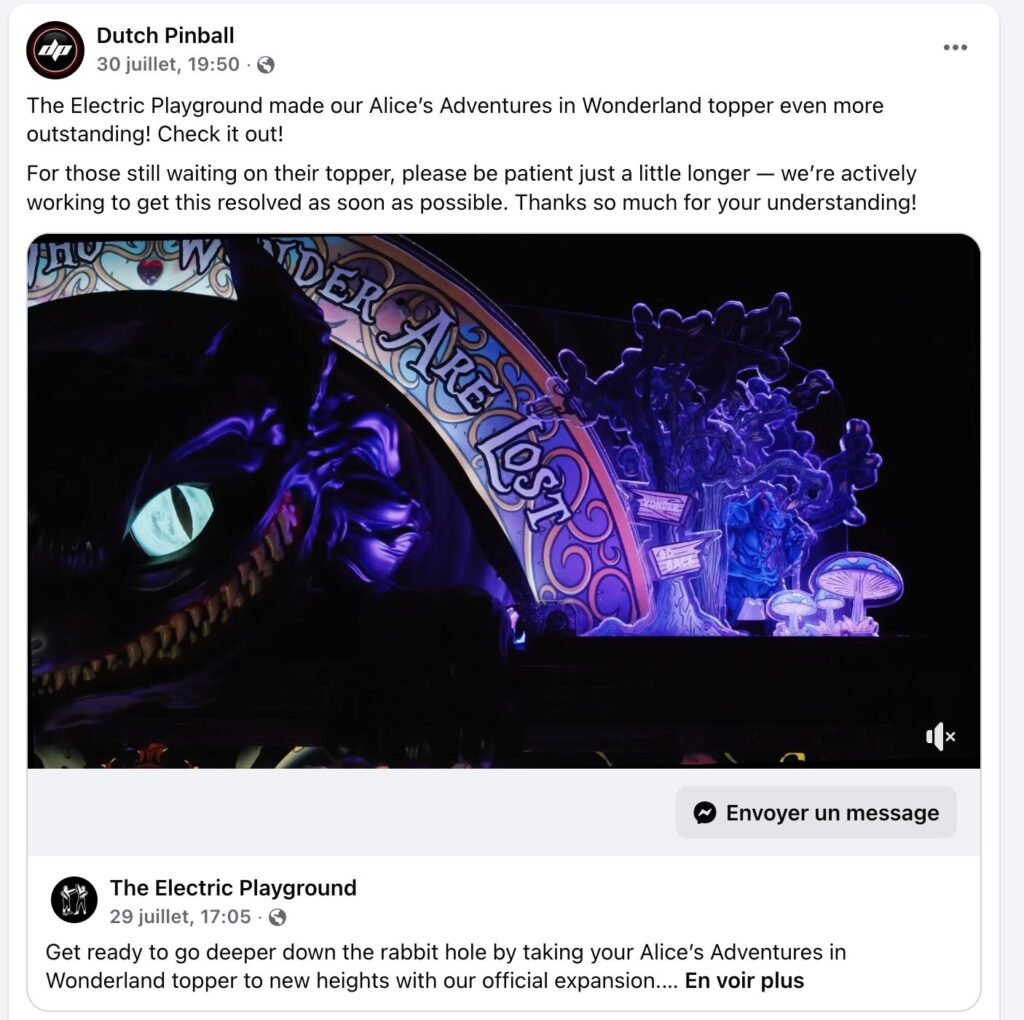
Task: Open The Electric Playground page name link
Action: click(x=233, y=888)
